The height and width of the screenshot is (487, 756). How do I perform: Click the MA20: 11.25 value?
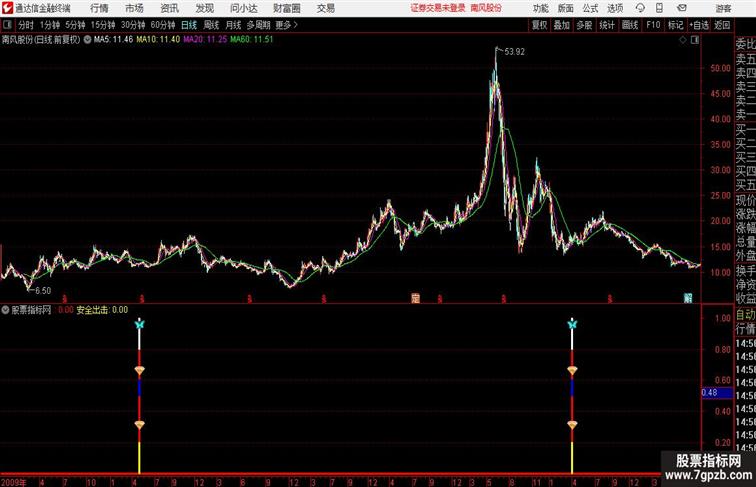tap(205, 40)
